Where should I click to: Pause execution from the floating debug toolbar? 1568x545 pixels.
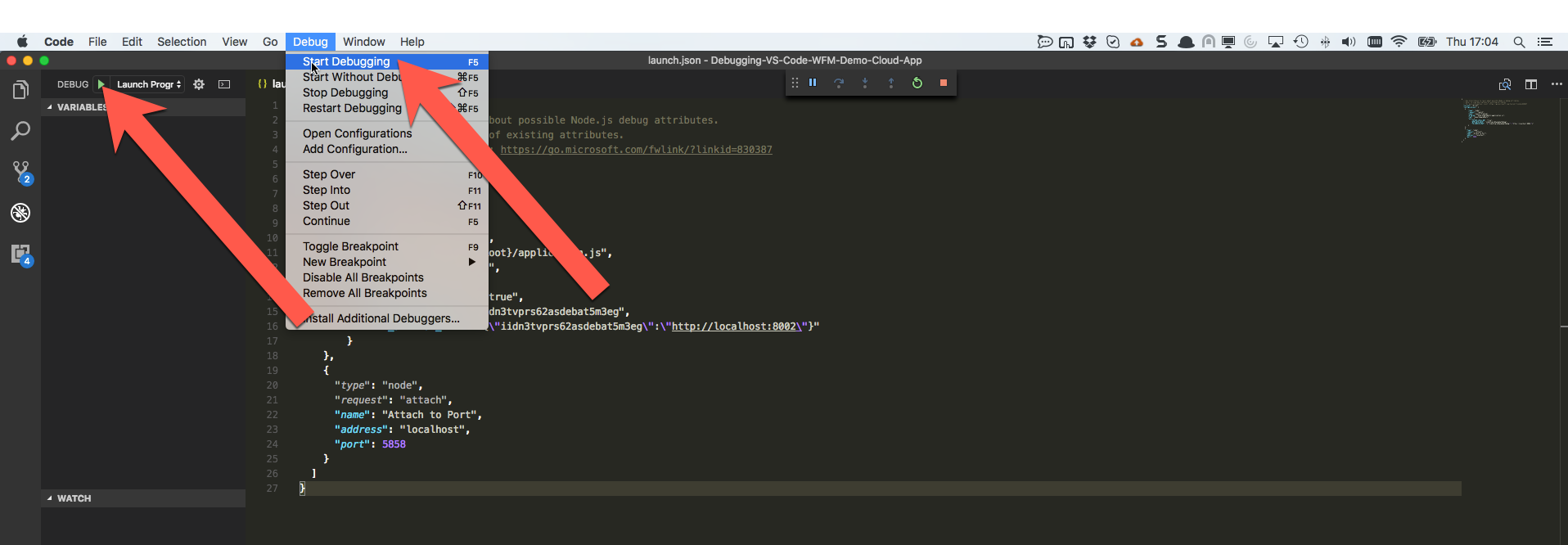click(x=813, y=83)
